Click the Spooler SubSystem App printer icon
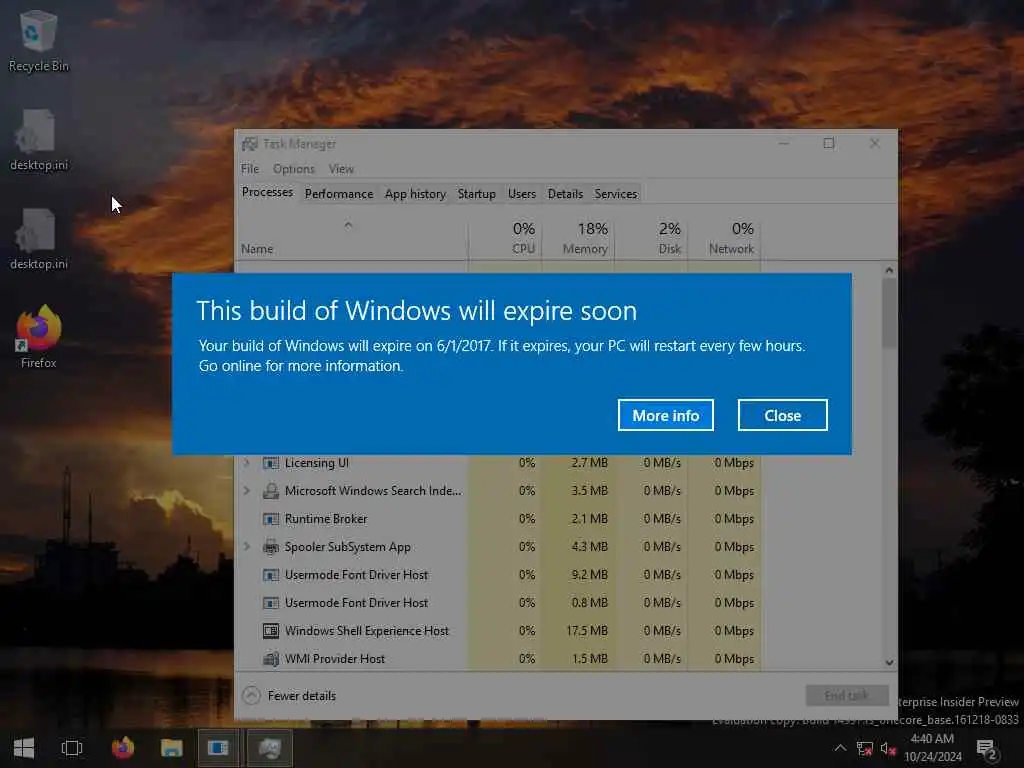This screenshot has width=1024, height=768. [270, 547]
